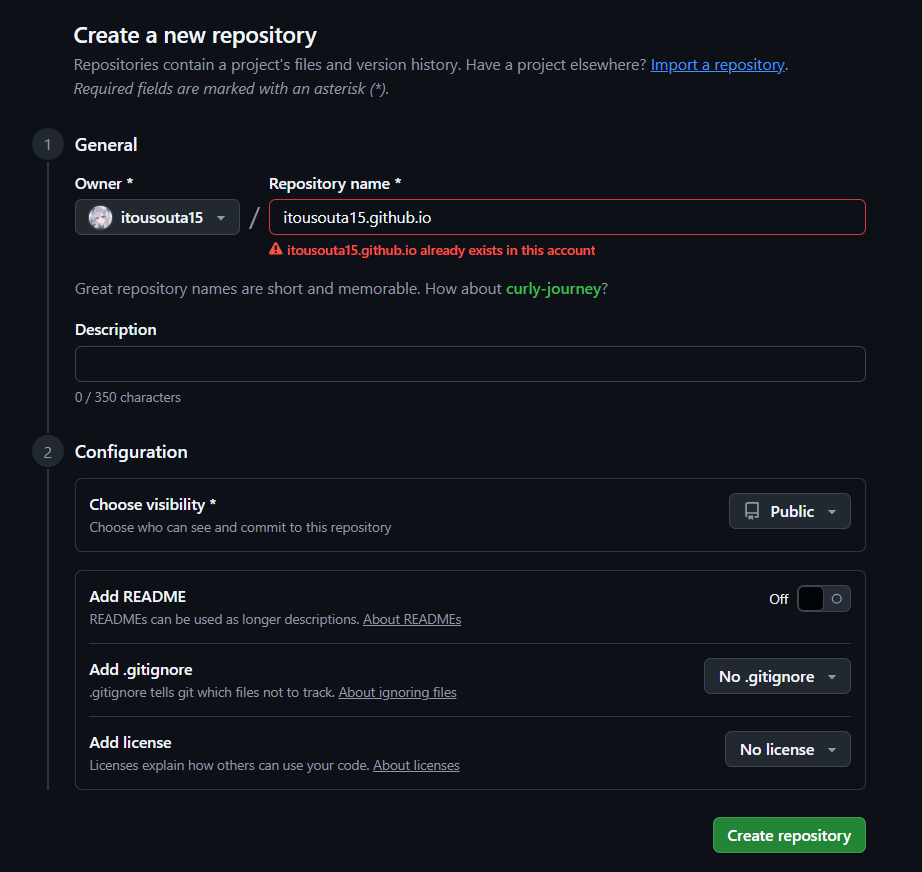The image size is (922, 872).
Task: Click the owner avatar icon
Action: 100,217
